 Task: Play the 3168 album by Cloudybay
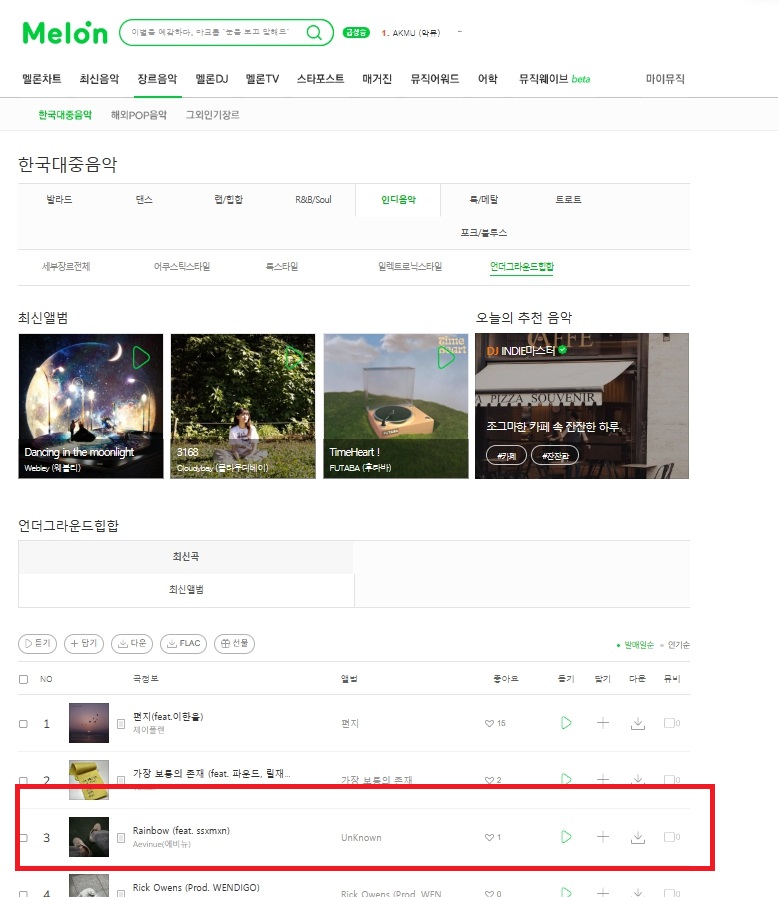[293, 358]
